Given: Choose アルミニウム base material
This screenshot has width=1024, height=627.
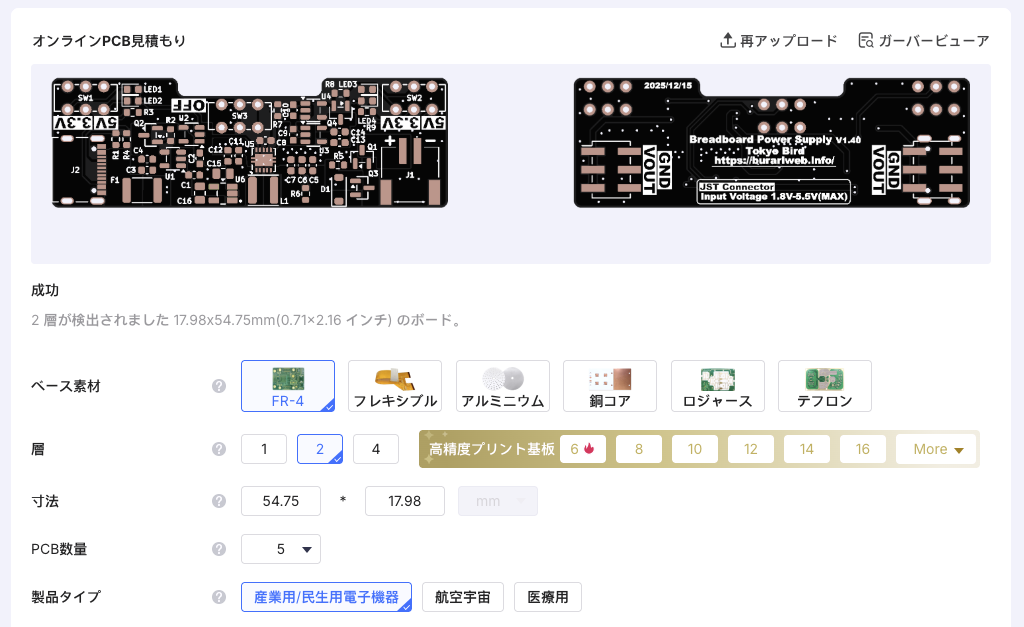Looking at the screenshot, I should coord(502,386).
